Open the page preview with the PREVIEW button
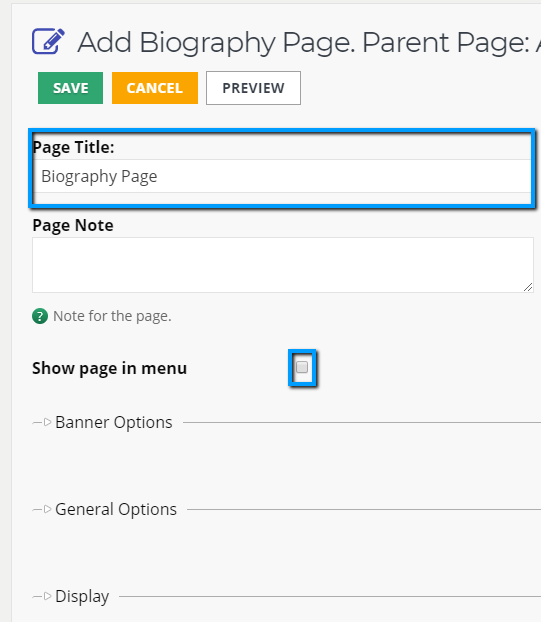 pos(253,88)
